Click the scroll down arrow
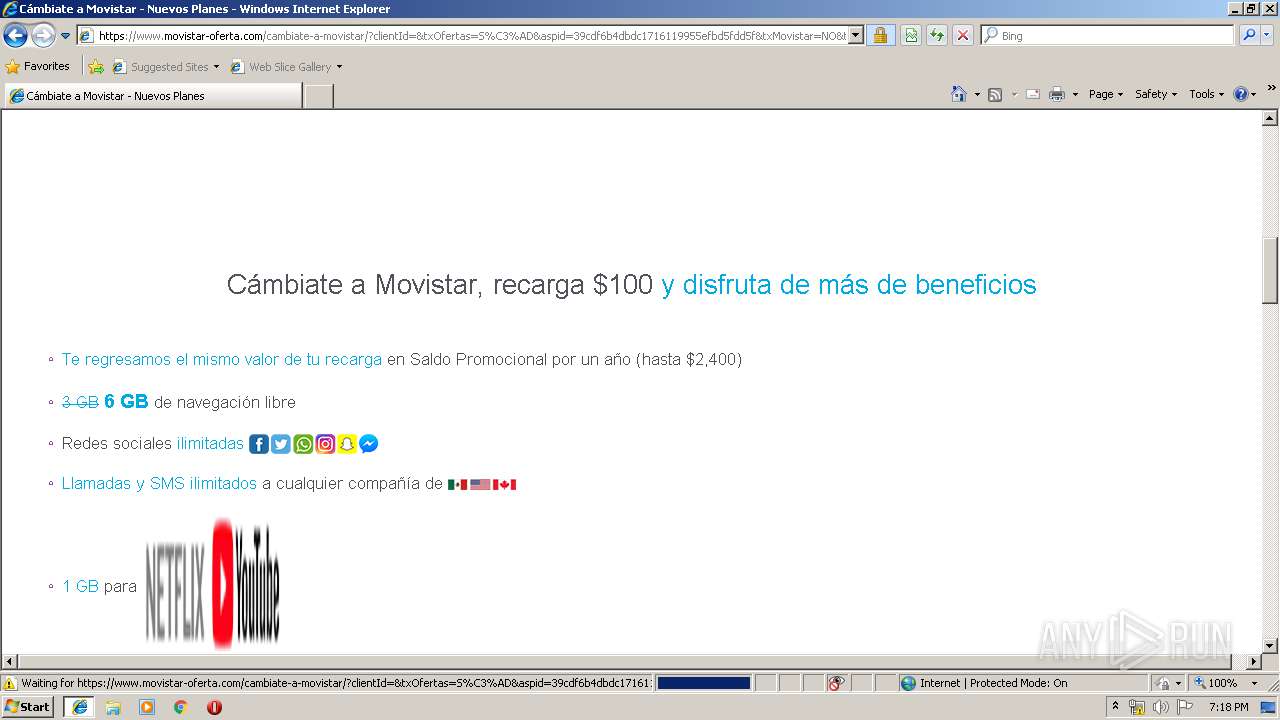The width and height of the screenshot is (1280, 720). tap(1271, 646)
